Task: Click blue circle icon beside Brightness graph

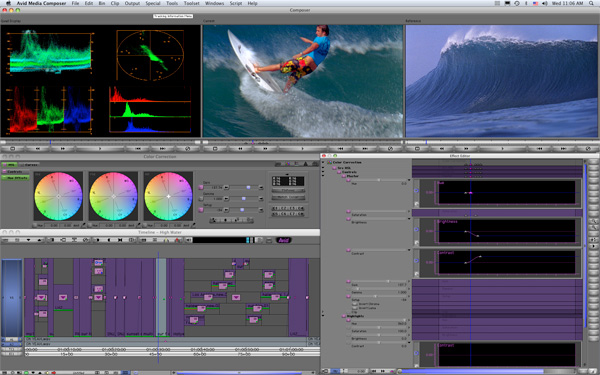Action: point(417,229)
